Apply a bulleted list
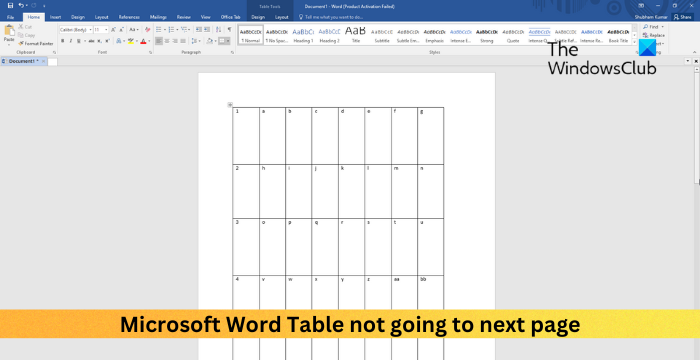This screenshot has height=360, width=700. tap(158, 29)
